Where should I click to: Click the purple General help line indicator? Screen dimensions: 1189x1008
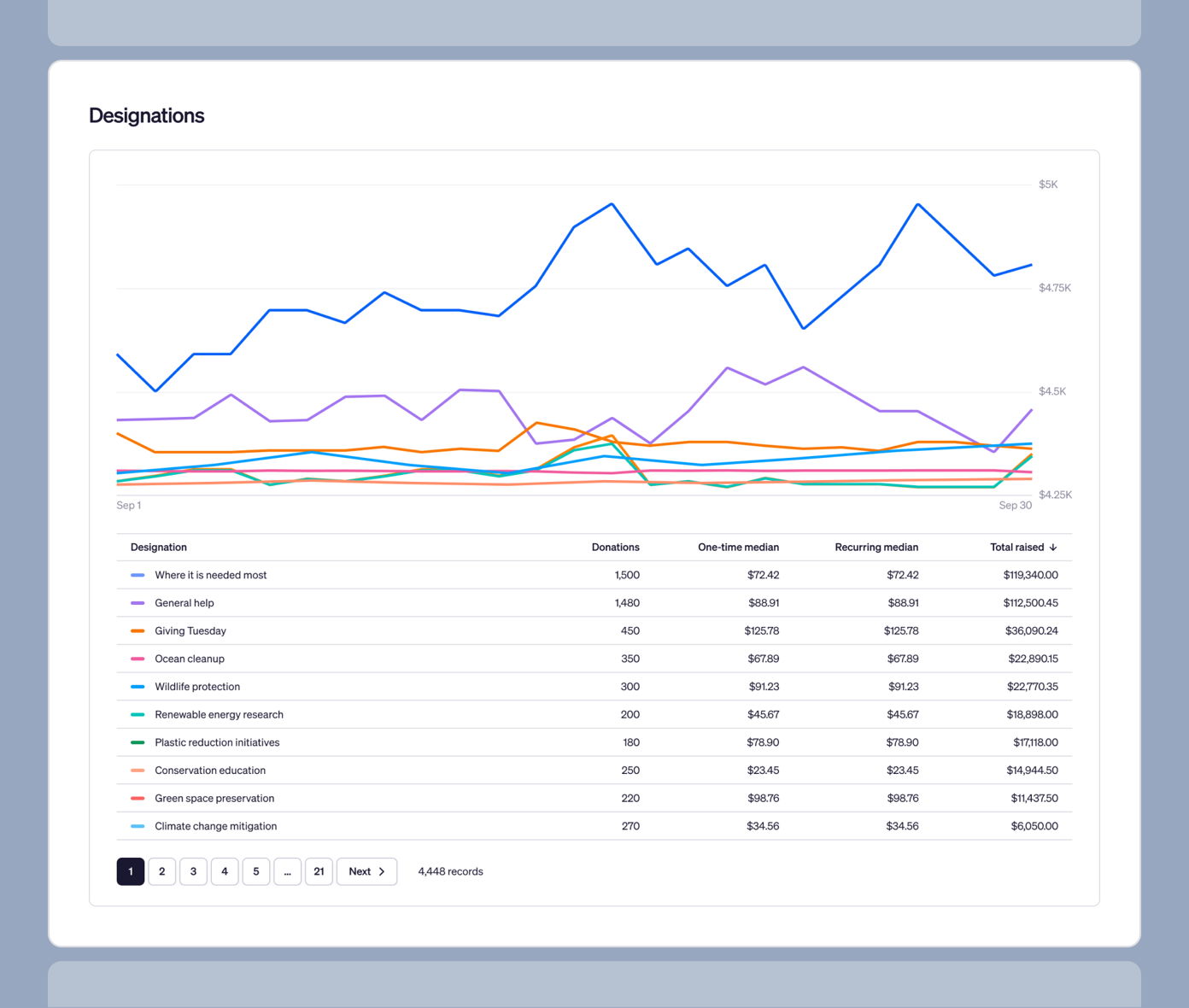pos(138,603)
